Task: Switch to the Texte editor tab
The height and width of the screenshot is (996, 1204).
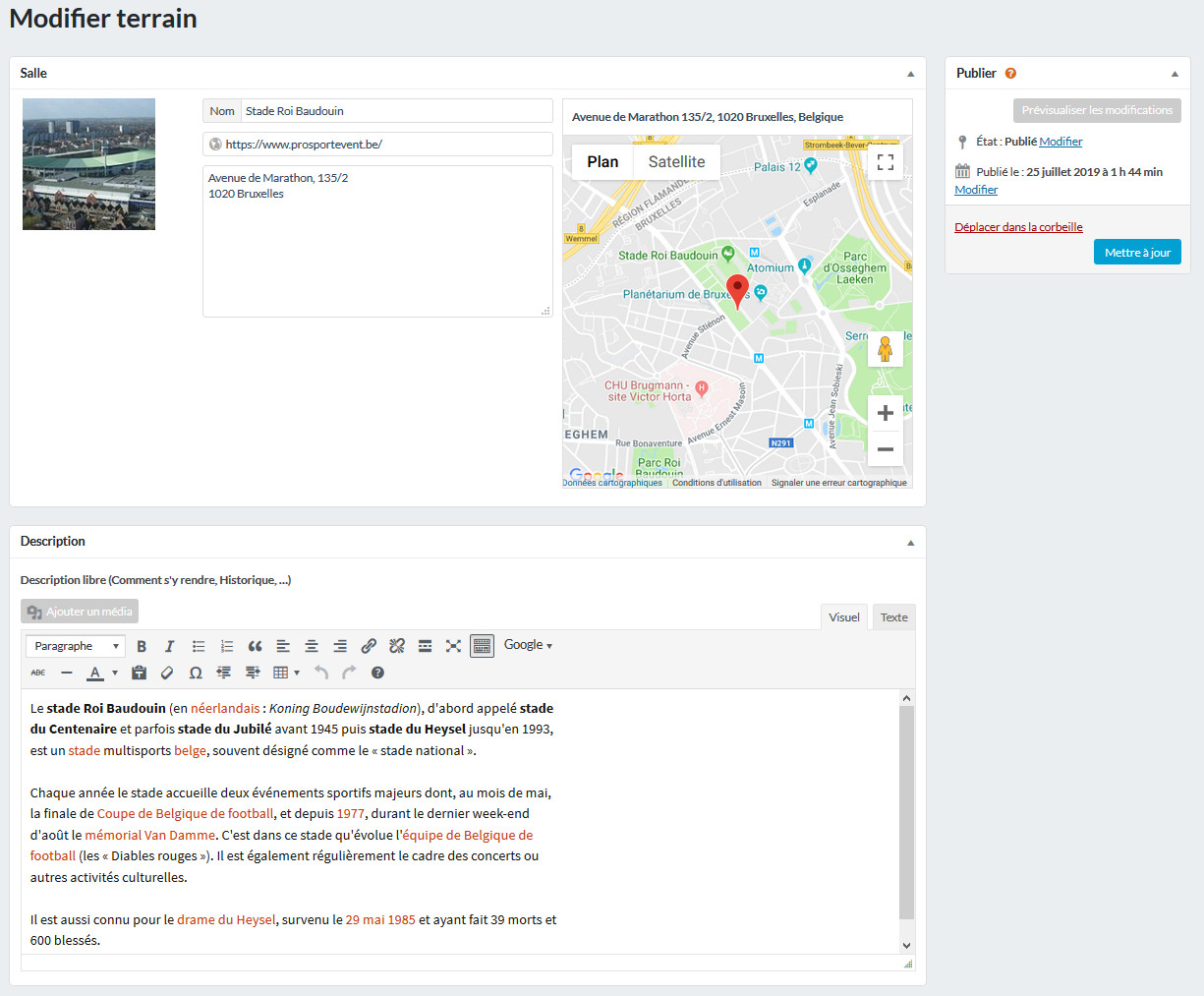Action: [x=894, y=617]
